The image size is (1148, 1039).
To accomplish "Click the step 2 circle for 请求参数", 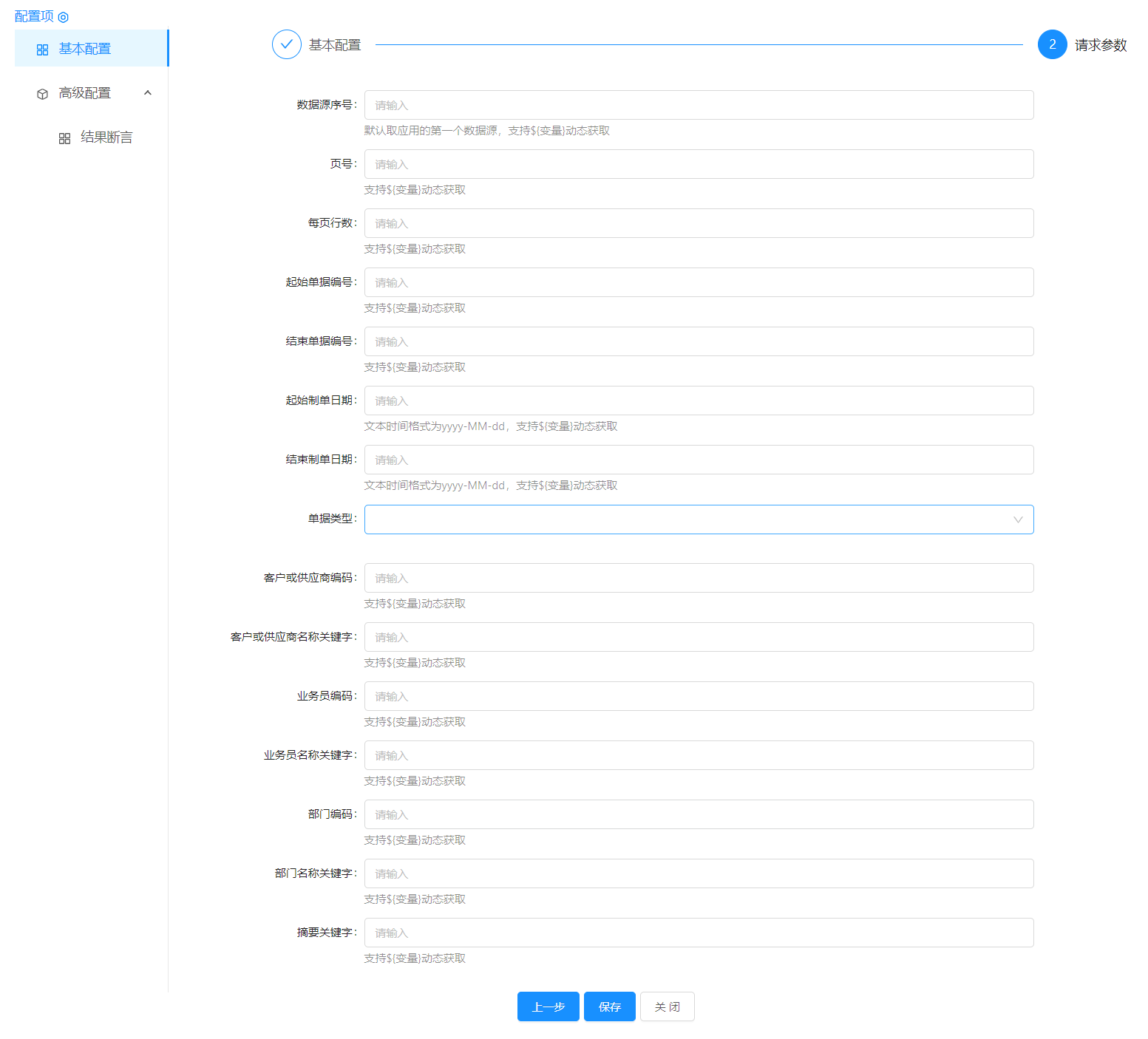I will (x=1052, y=44).
